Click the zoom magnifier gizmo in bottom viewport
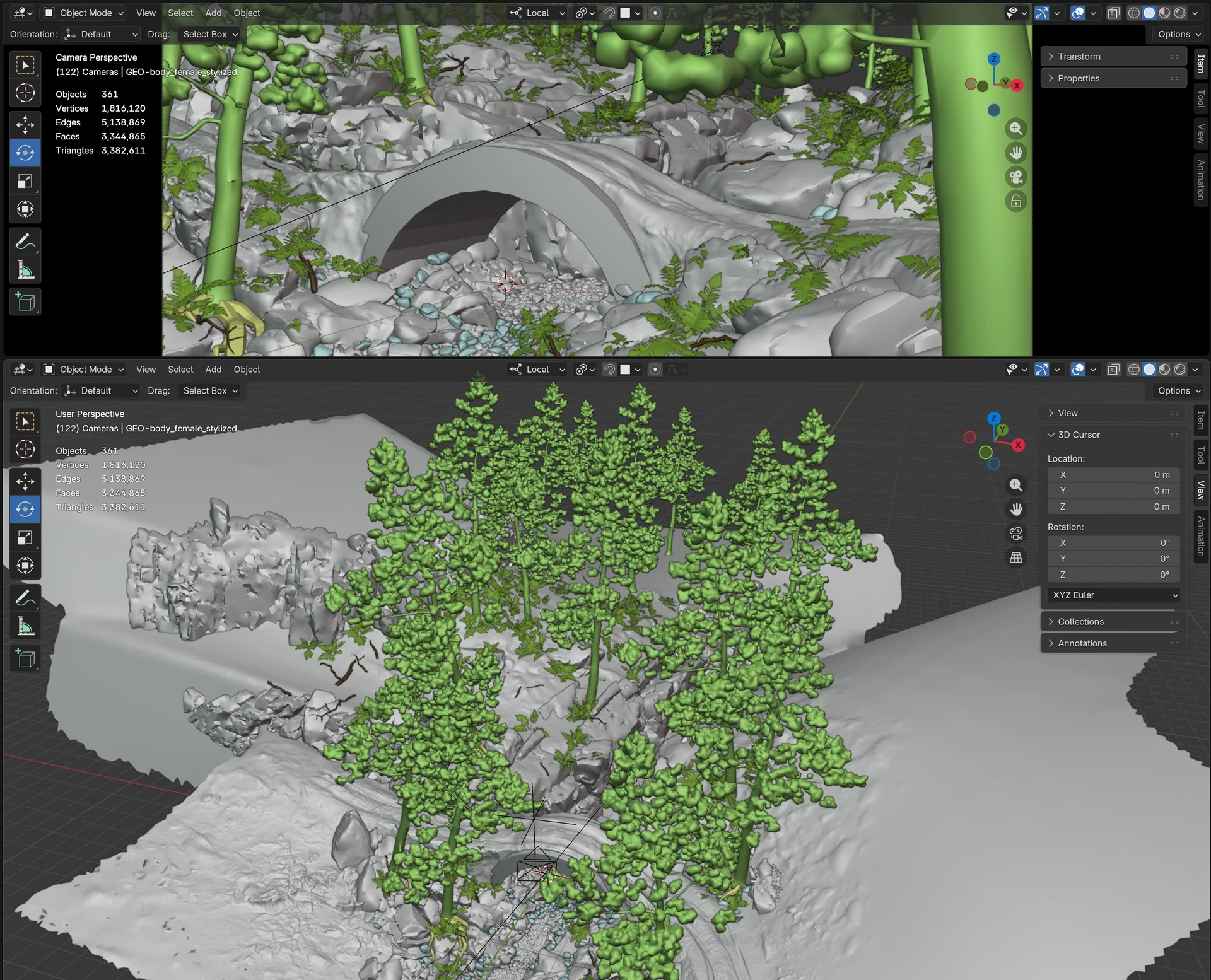 click(x=1016, y=485)
